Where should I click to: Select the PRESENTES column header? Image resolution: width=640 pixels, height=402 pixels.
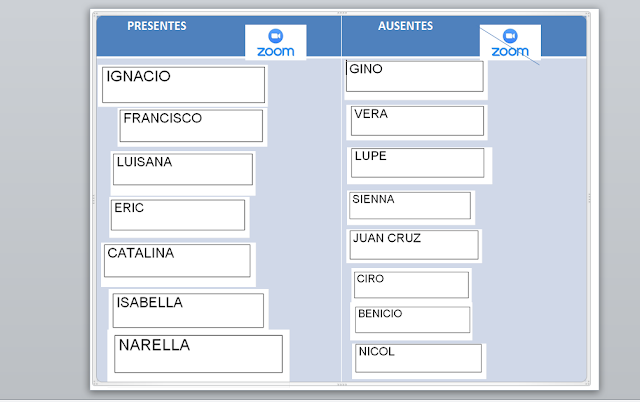click(157, 26)
